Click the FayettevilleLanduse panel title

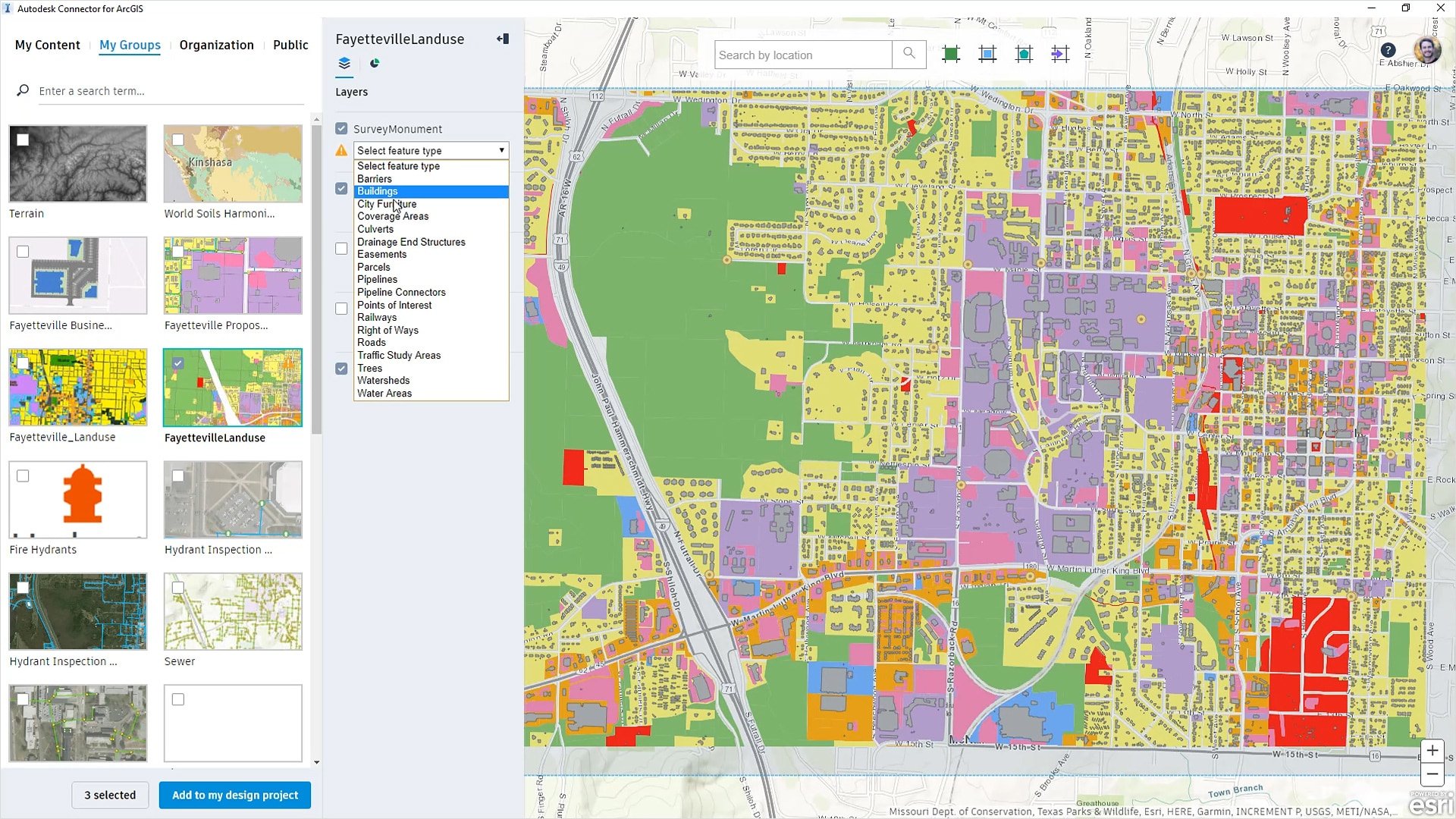(400, 39)
